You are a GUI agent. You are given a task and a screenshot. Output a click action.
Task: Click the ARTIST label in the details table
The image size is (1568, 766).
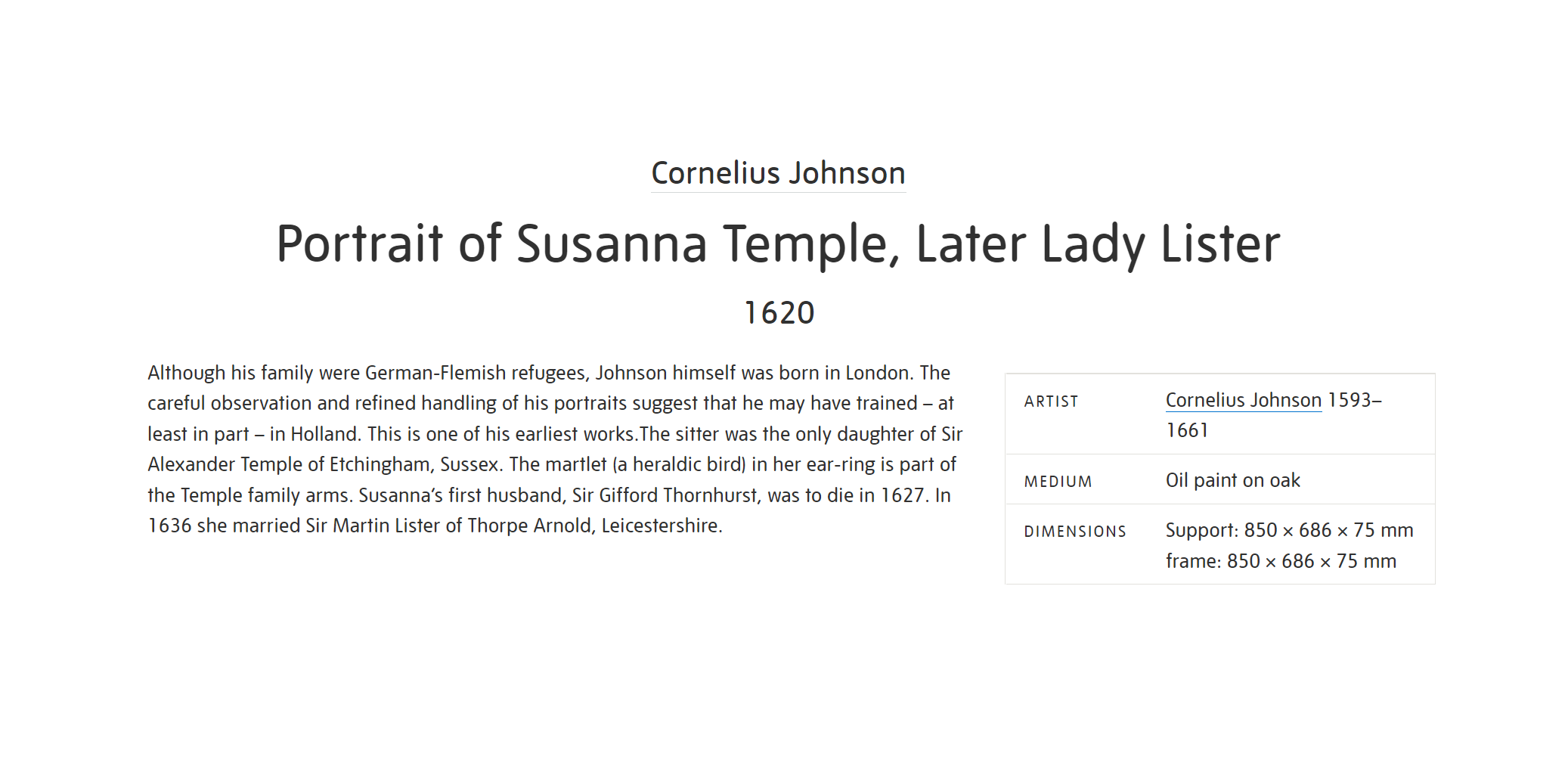click(x=1051, y=402)
